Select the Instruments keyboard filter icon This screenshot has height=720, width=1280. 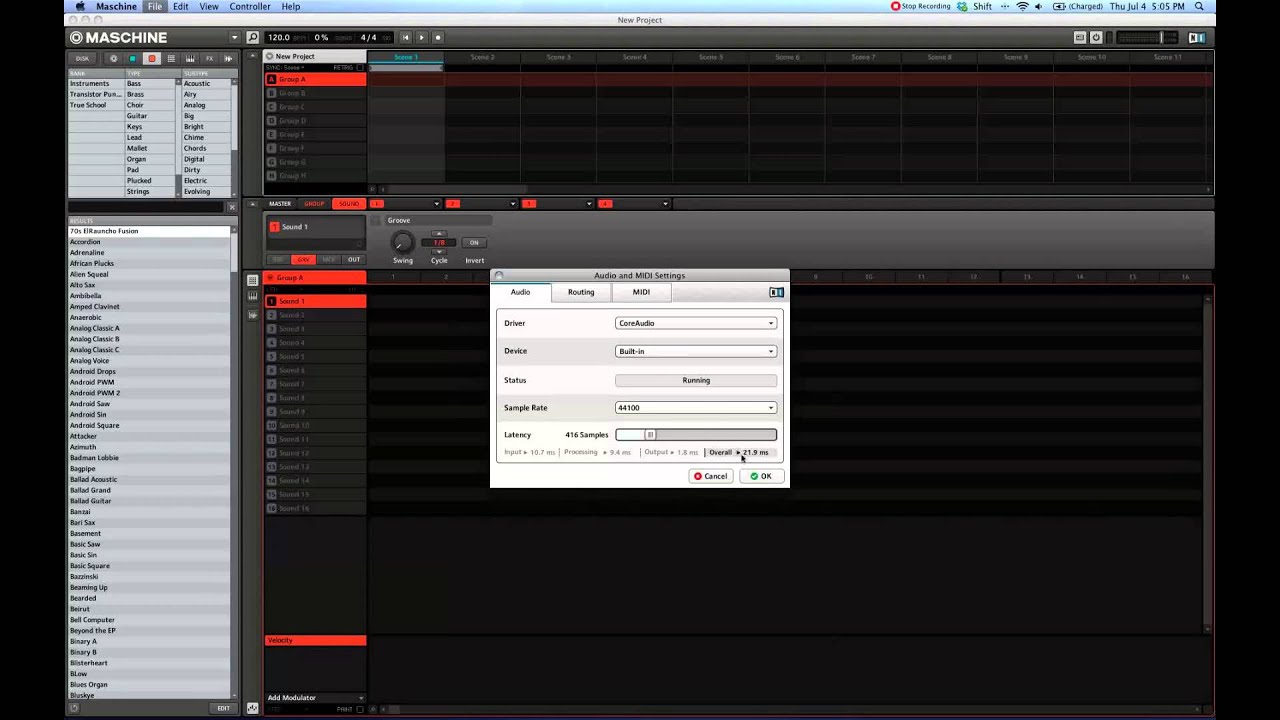[190, 59]
